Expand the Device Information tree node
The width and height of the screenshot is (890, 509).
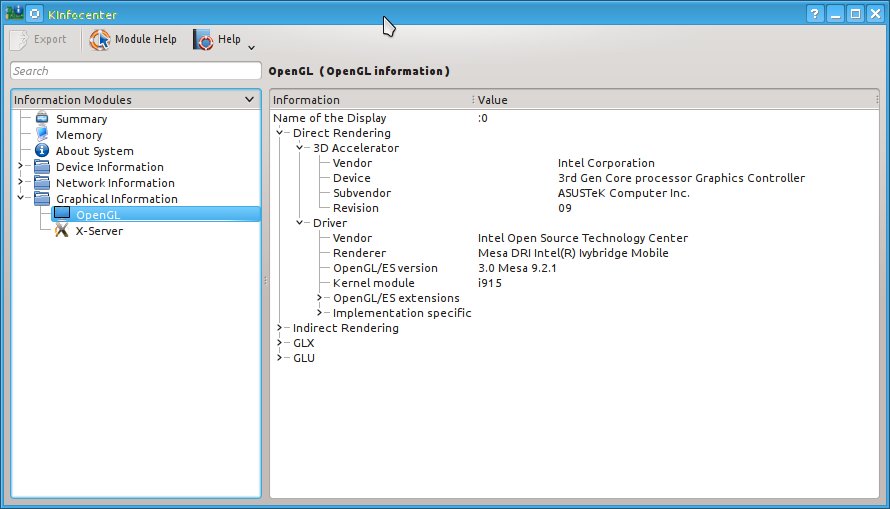[20, 167]
